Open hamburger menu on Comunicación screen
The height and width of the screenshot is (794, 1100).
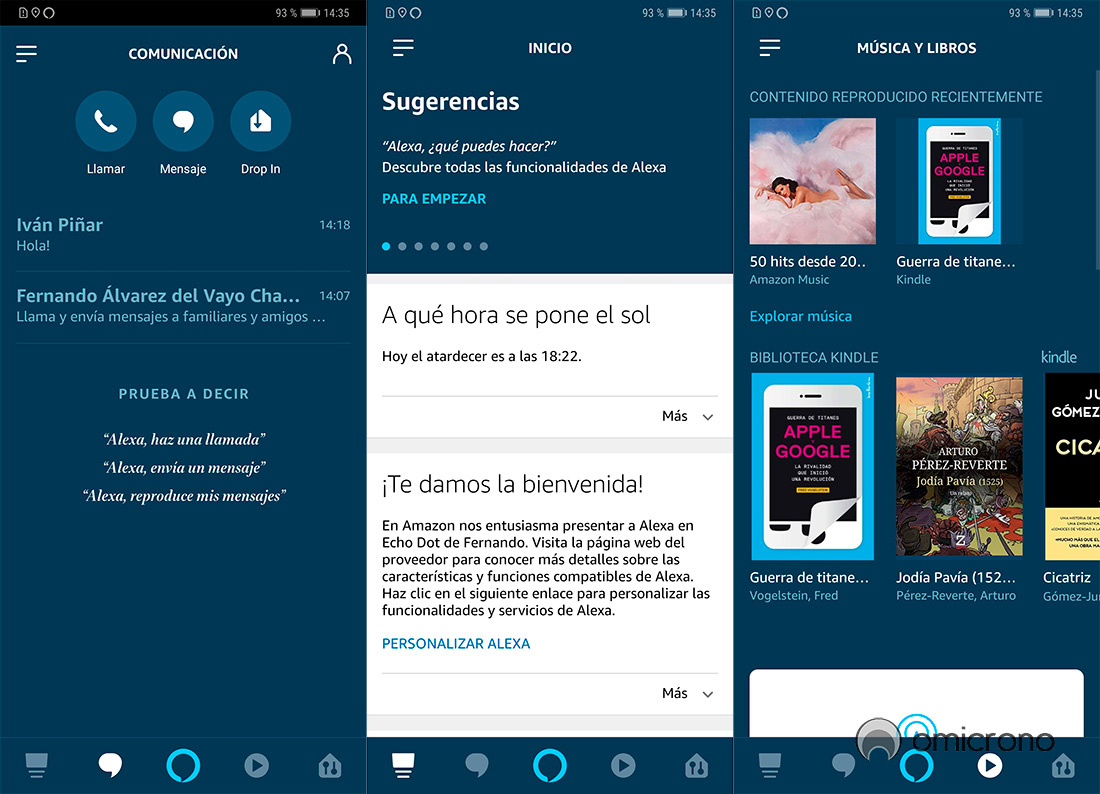tap(27, 54)
